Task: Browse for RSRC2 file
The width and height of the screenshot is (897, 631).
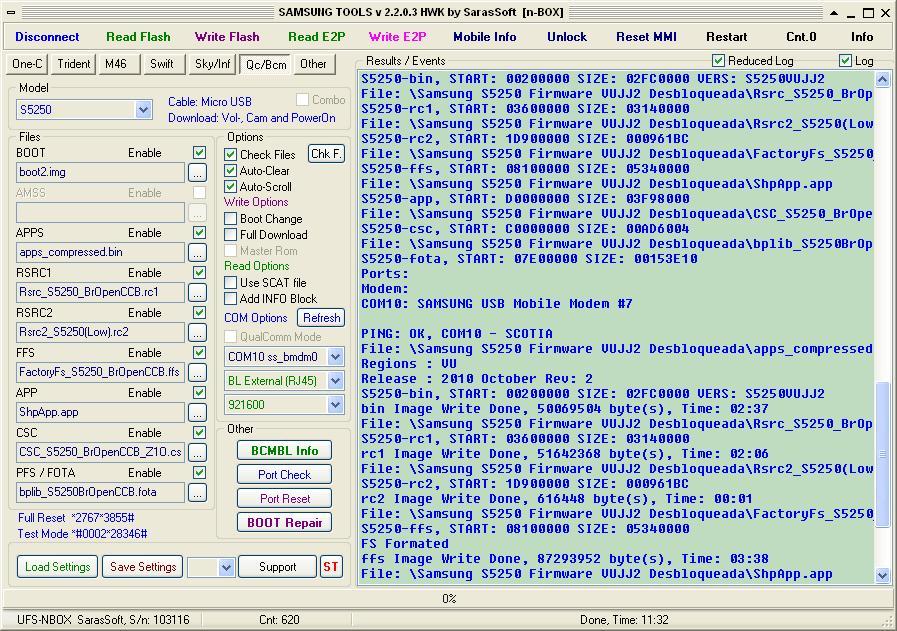Action: [197, 332]
